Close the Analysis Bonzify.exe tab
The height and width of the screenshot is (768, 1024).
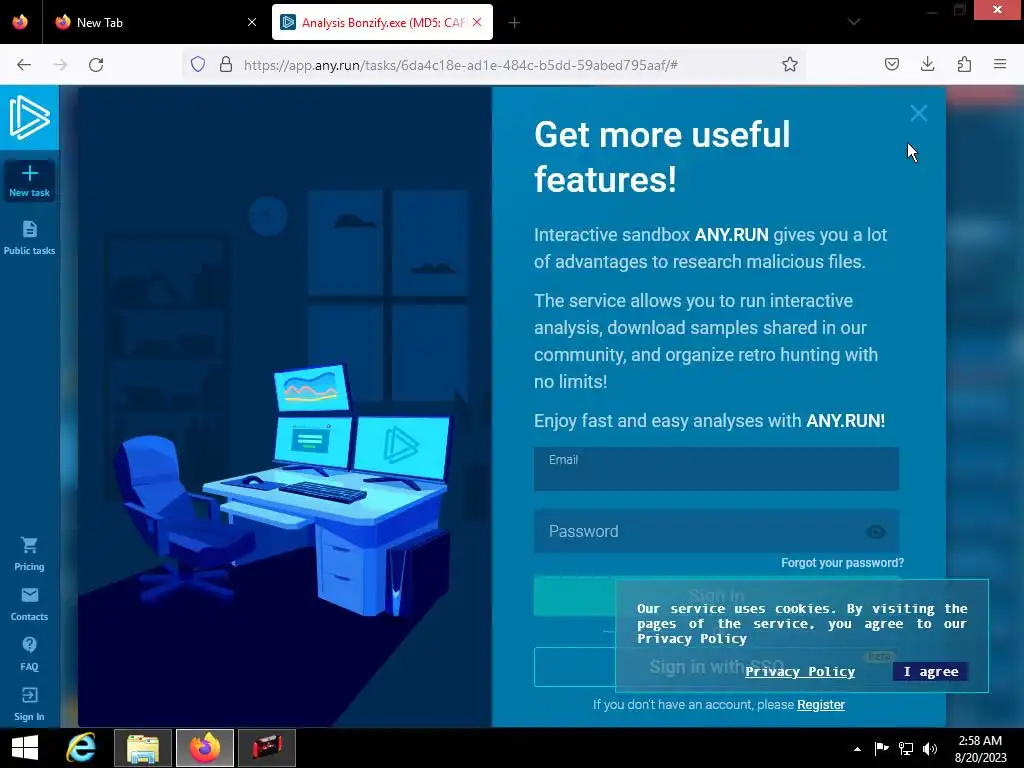[477, 22]
